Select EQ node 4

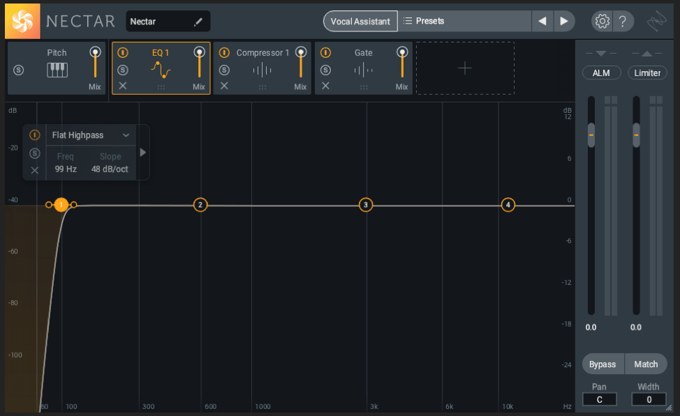(508, 205)
